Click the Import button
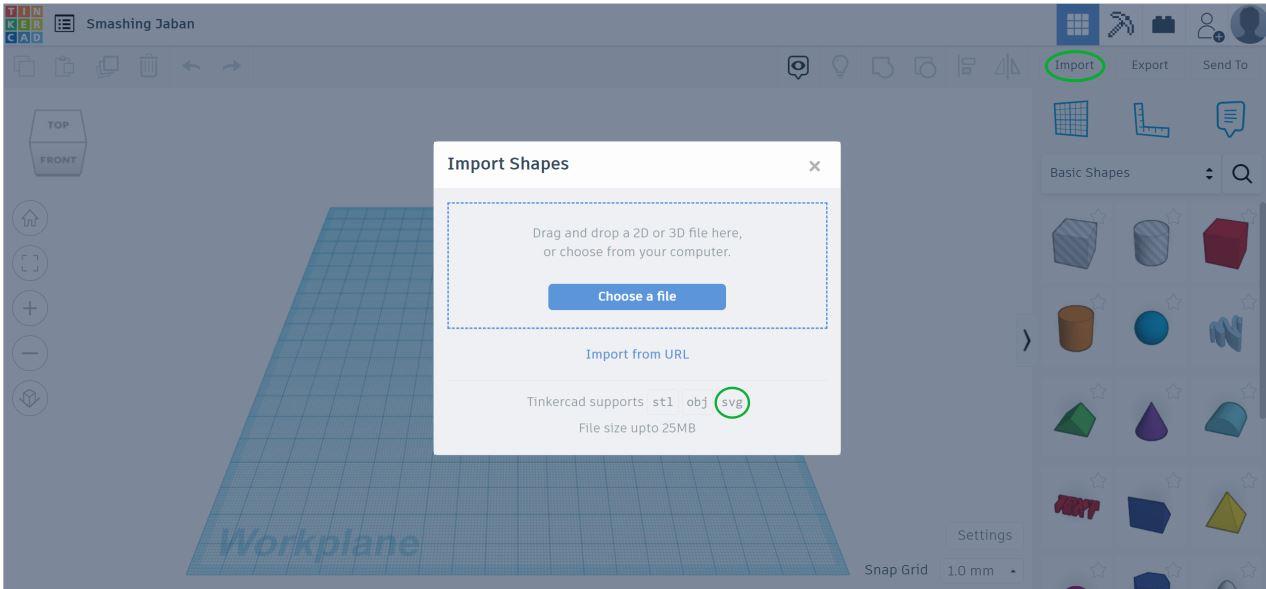 point(1075,65)
